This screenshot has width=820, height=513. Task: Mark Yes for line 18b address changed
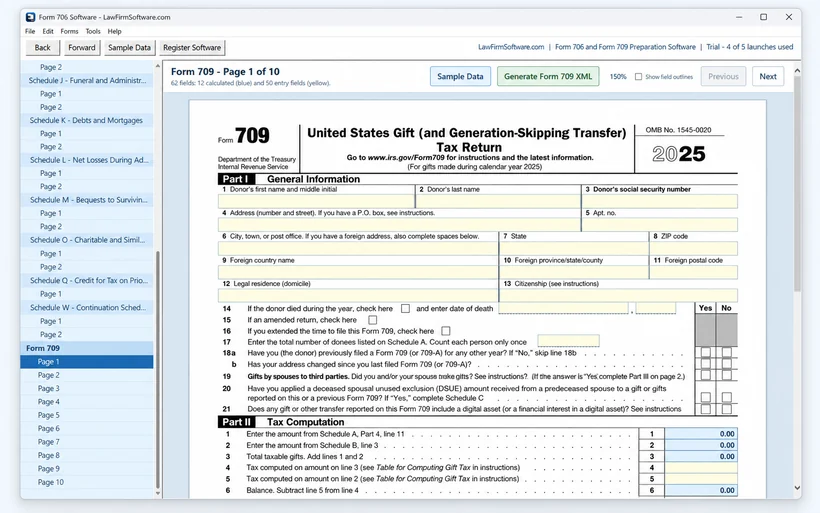(x=705, y=364)
